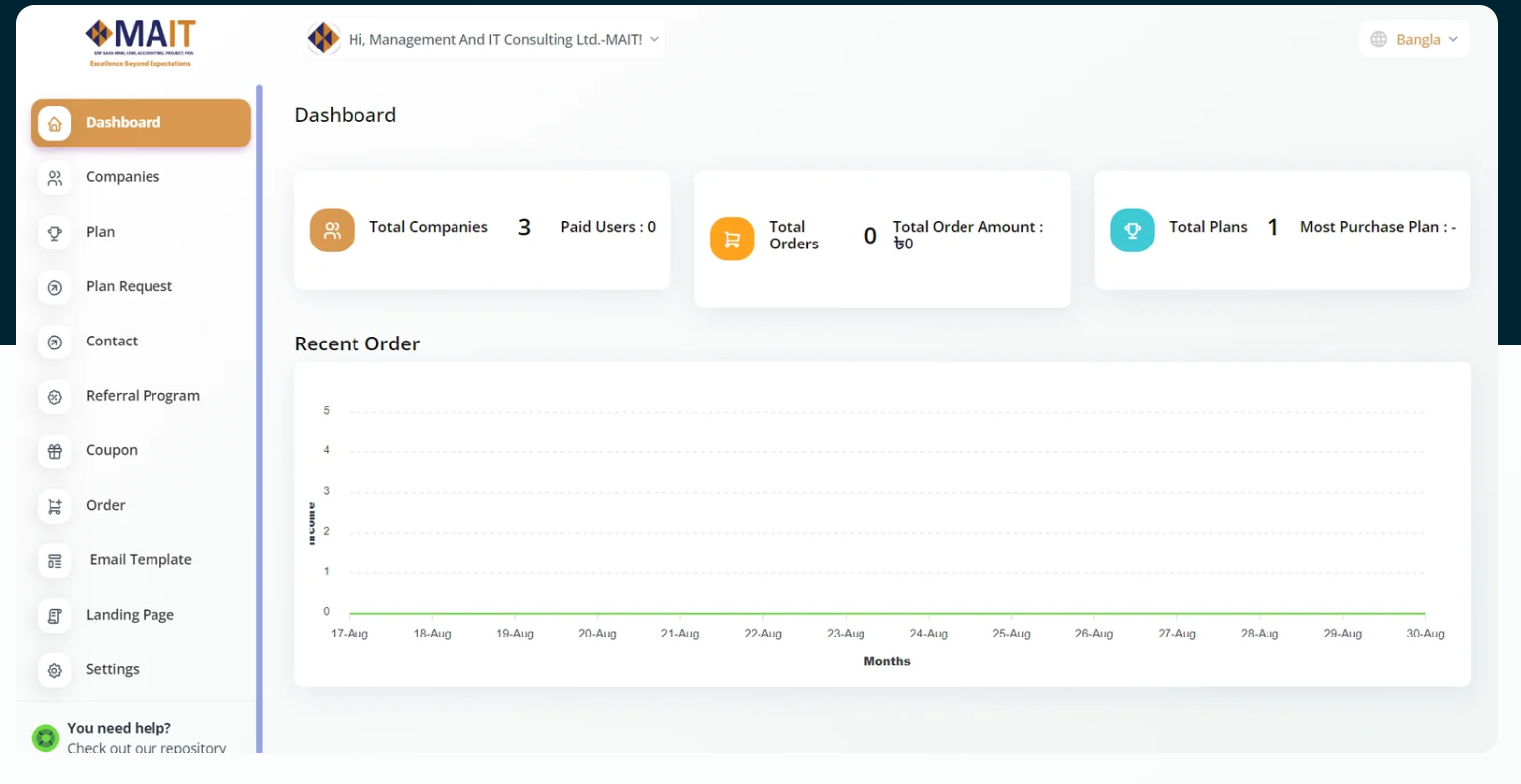The width and height of the screenshot is (1521, 784).
Task: Open the Bangla language dropdown
Action: point(1414,39)
